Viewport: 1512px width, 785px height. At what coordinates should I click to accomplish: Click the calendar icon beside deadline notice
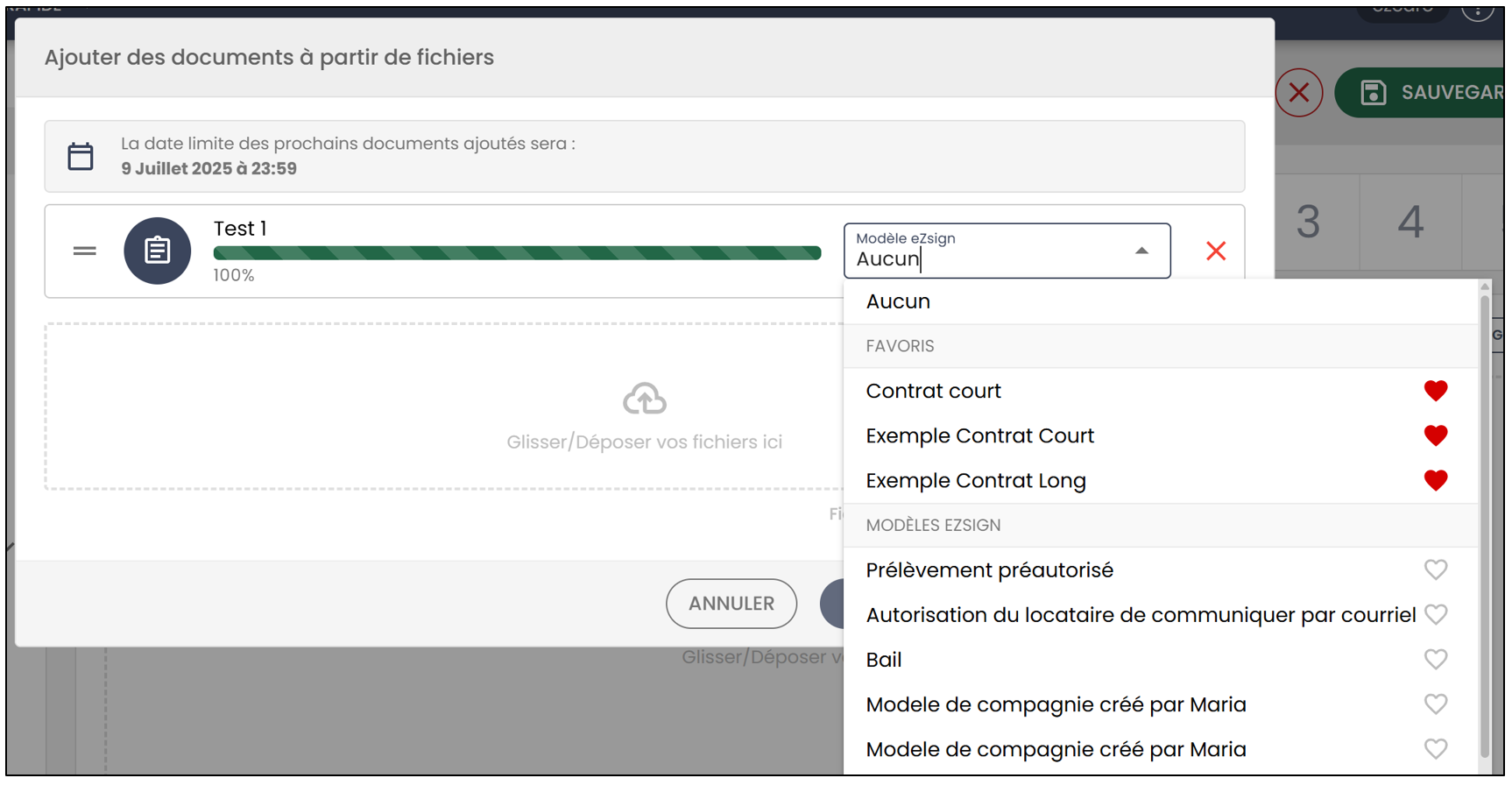pos(81,157)
